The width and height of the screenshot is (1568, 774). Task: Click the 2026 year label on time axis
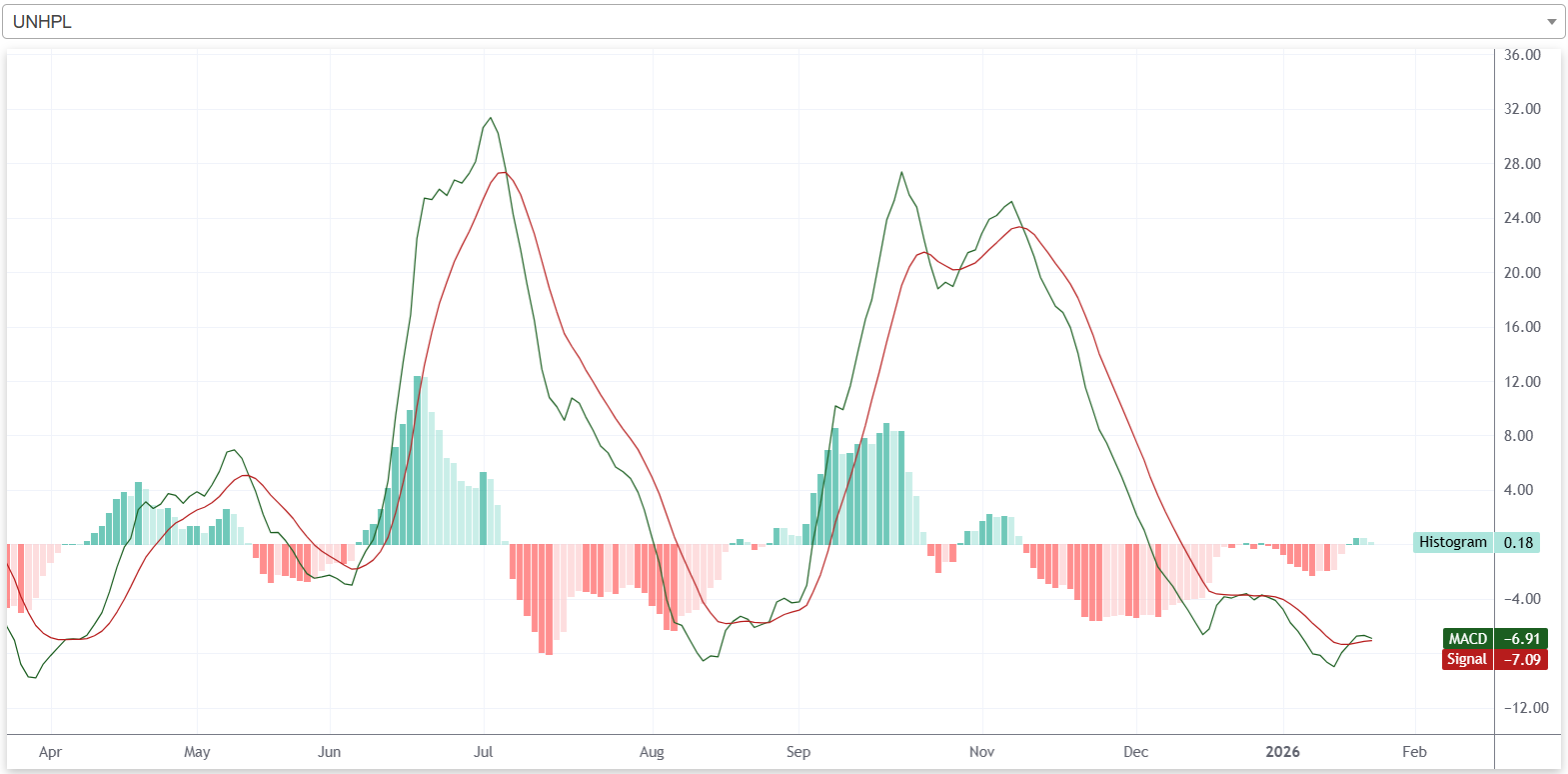[1282, 752]
